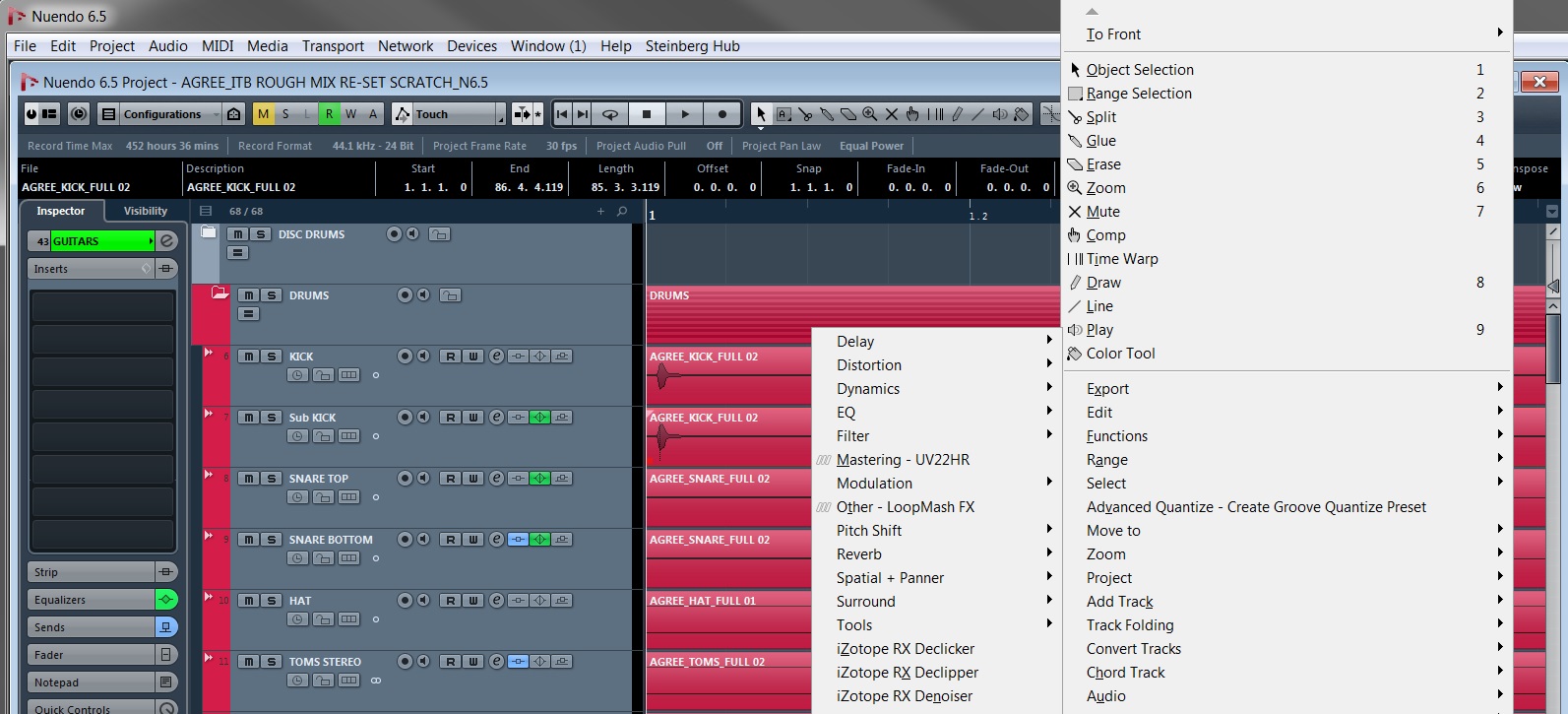
Task: Pick the Erase tool in the context menu
Action: coord(1102,164)
